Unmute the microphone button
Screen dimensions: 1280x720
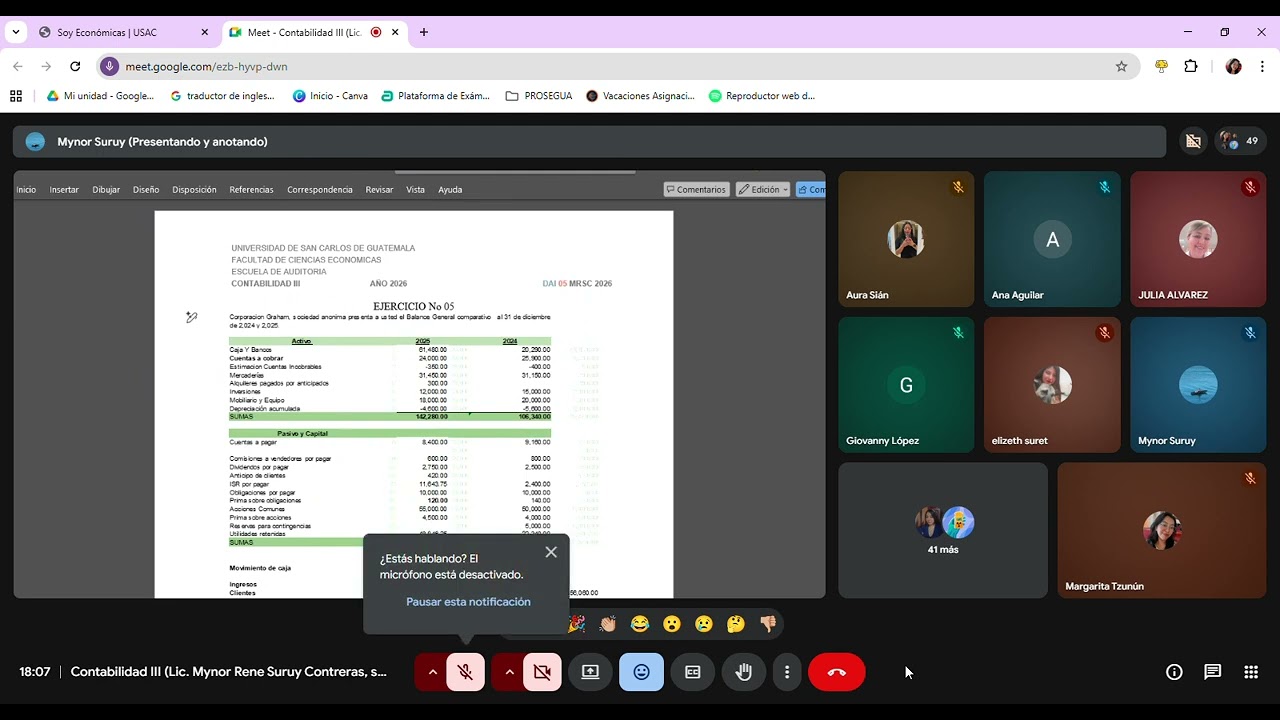tap(466, 672)
